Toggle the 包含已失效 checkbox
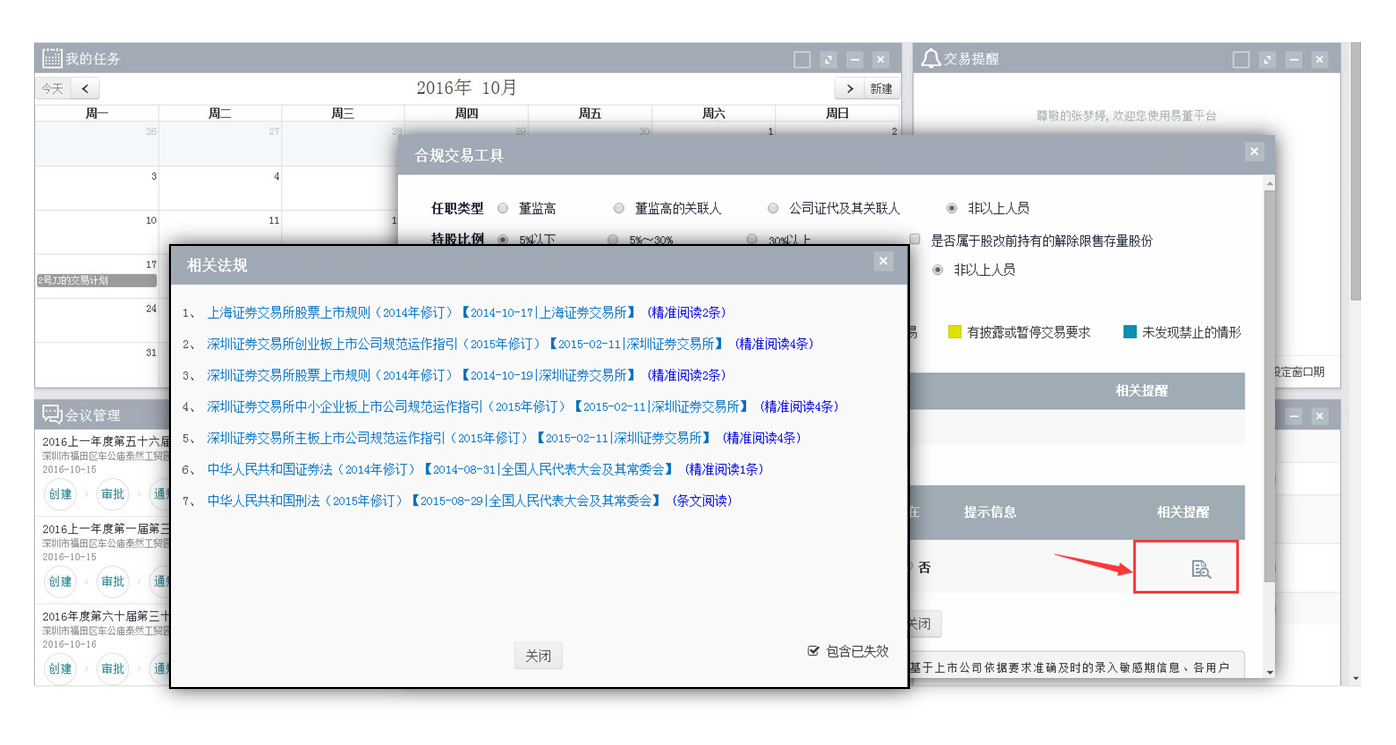The width and height of the screenshot is (1396, 745). pos(814,651)
